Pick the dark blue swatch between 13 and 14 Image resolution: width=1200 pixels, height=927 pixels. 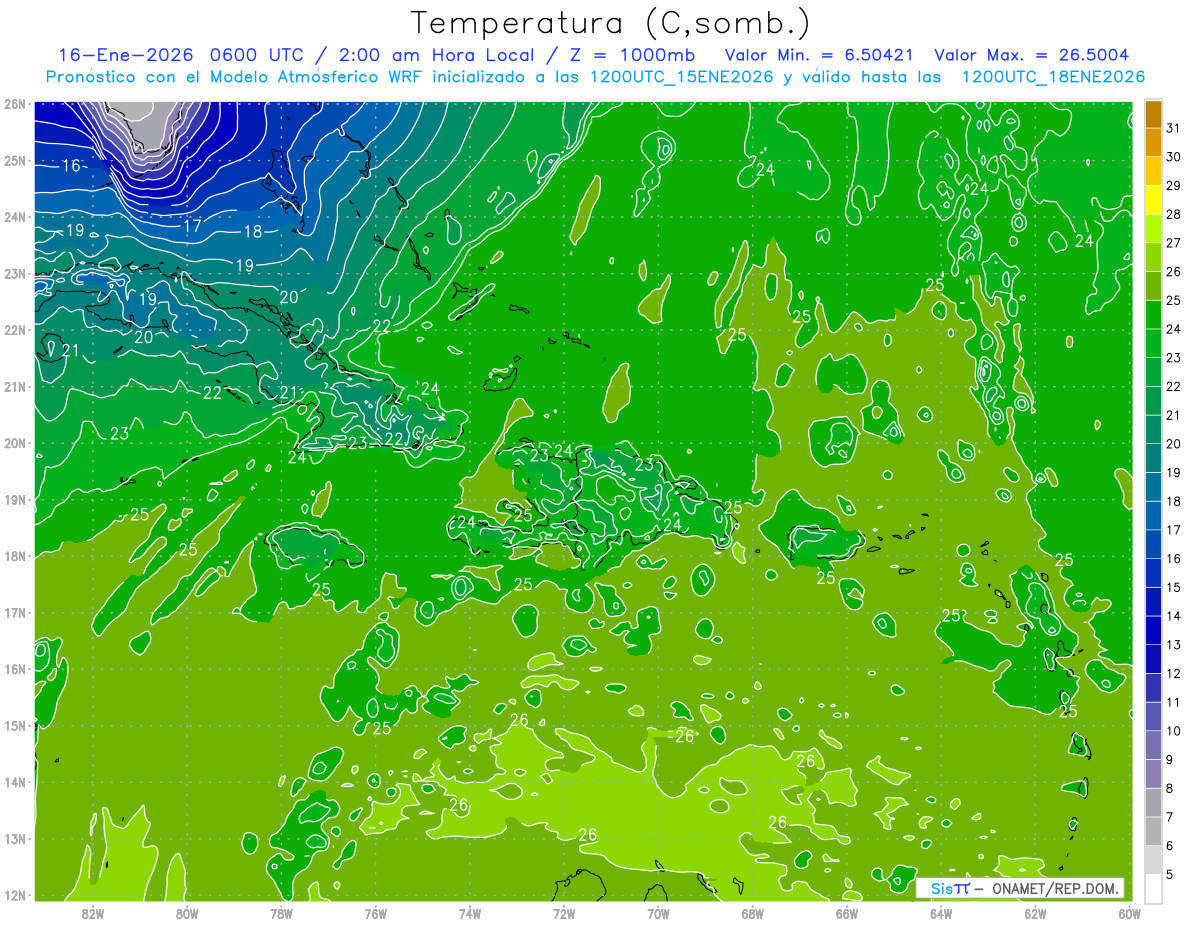pos(1153,630)
